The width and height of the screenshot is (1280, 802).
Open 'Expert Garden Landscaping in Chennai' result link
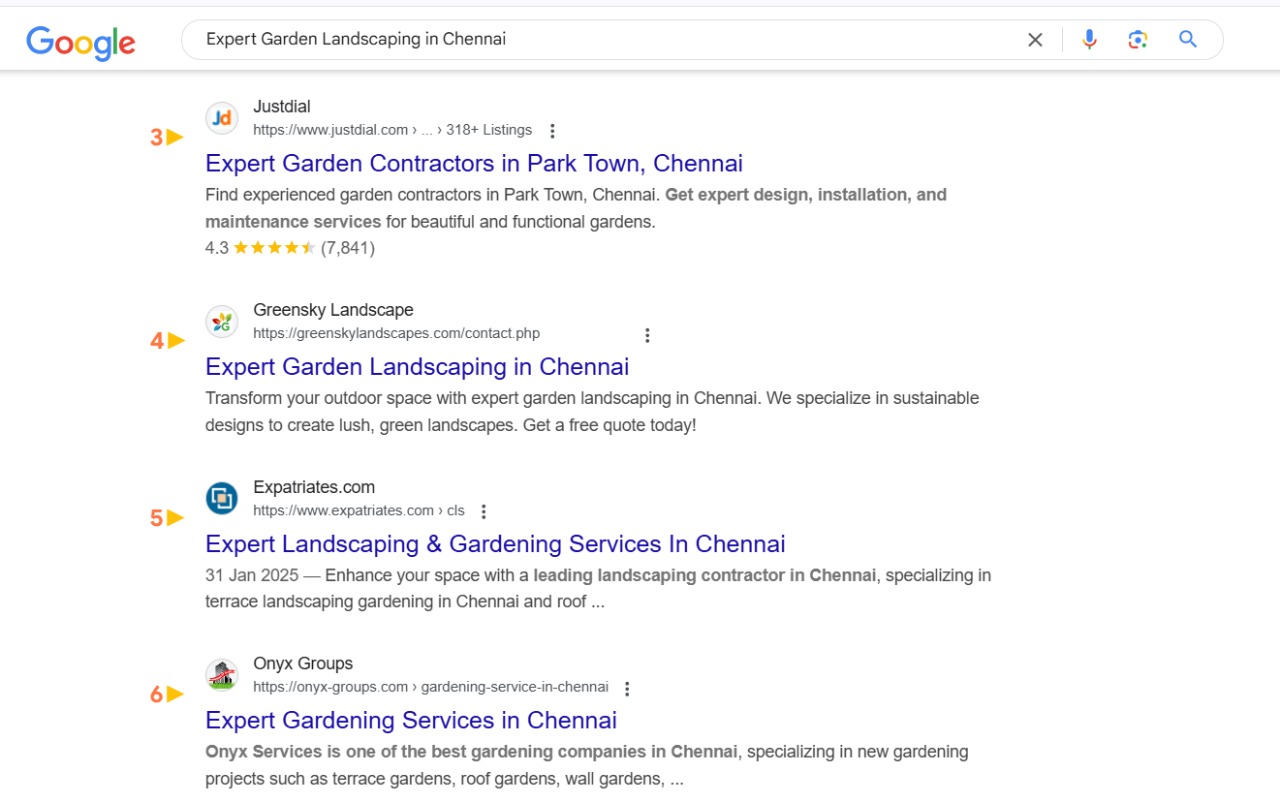click(417, 367)
